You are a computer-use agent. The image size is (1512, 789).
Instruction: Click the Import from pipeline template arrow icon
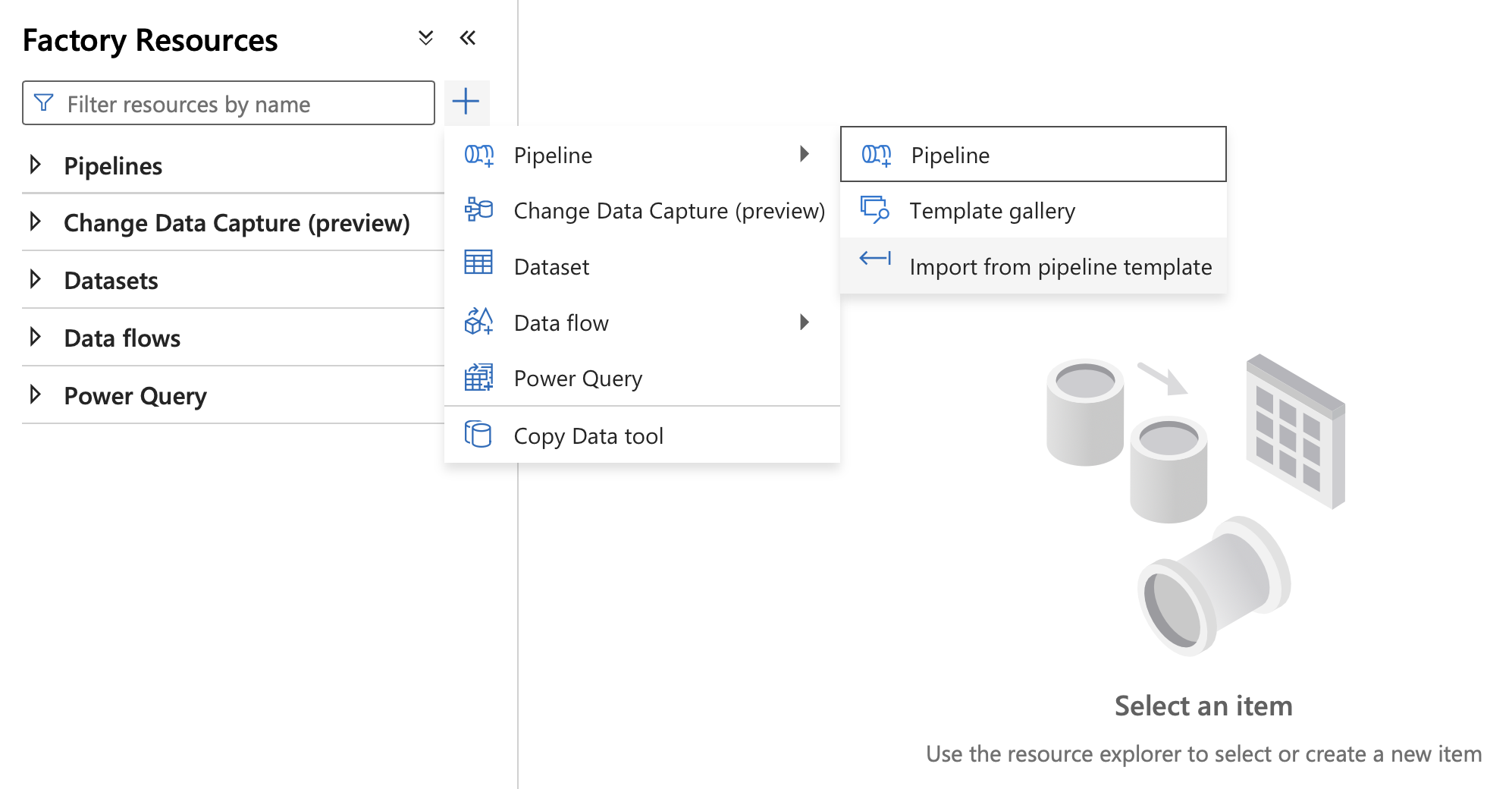(875, 258)
